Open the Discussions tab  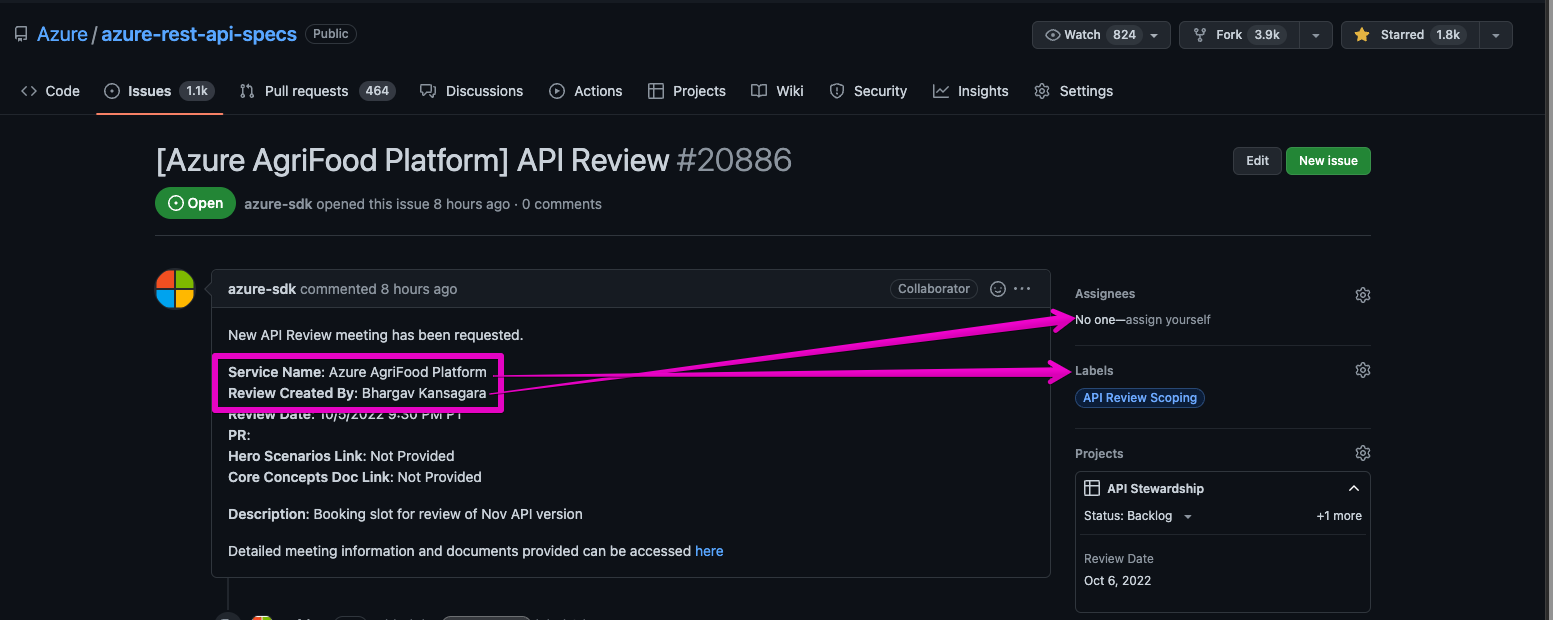tap(472, 91)
